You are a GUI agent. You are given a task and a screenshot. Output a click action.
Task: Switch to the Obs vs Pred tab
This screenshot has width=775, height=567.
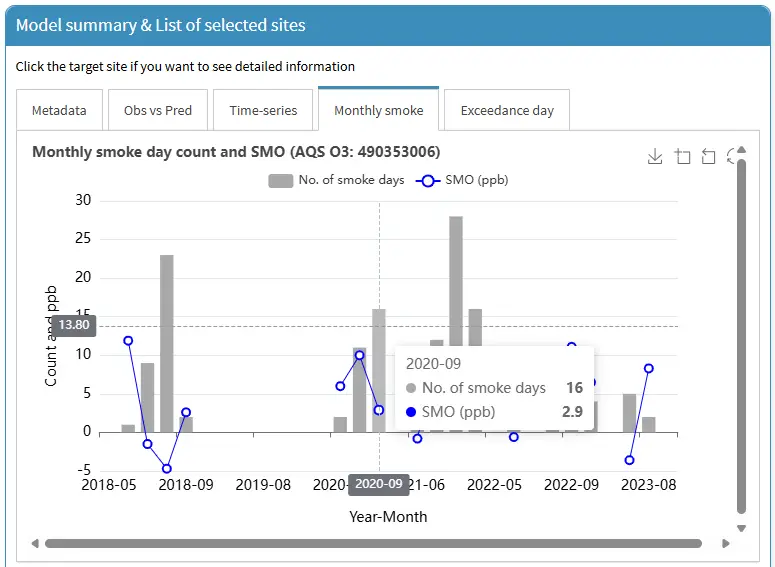158,110
